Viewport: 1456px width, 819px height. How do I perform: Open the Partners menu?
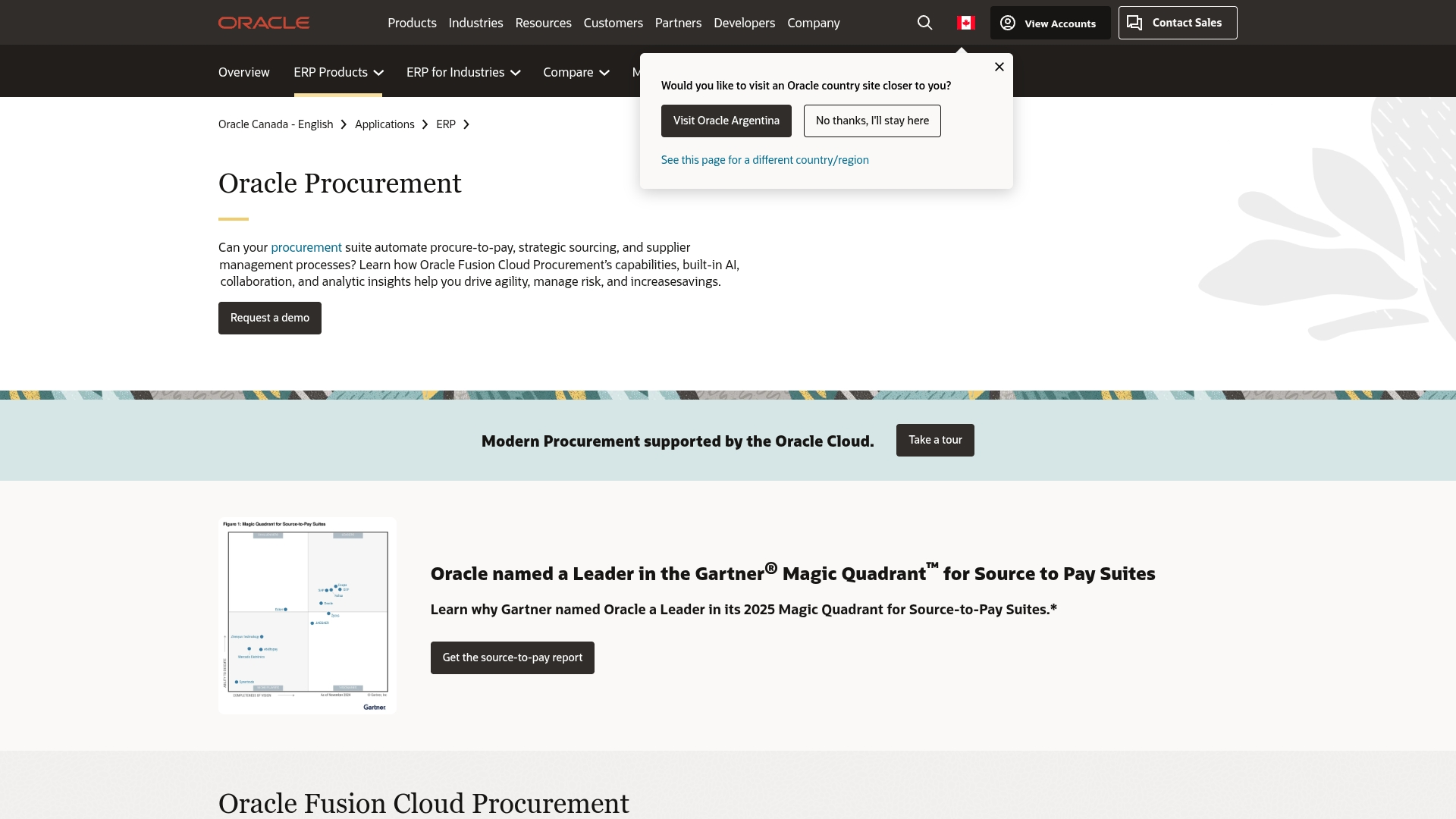678,23
